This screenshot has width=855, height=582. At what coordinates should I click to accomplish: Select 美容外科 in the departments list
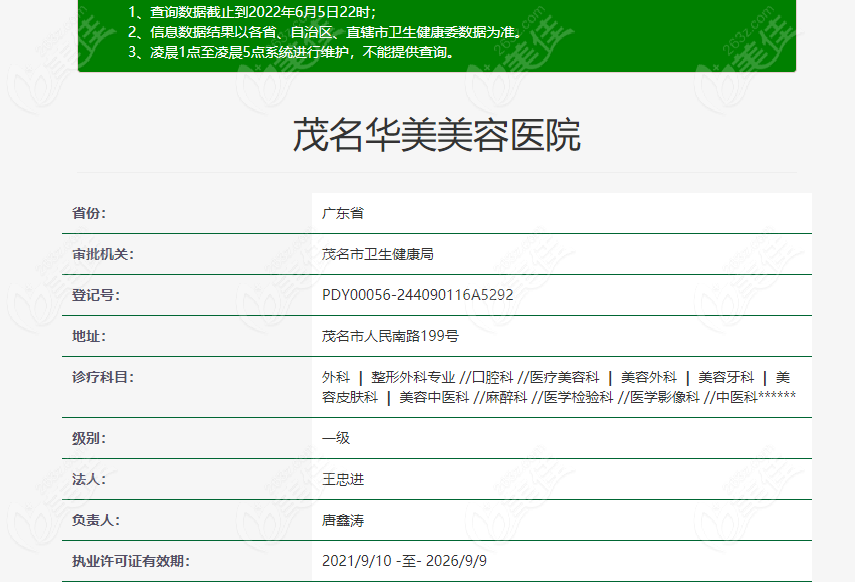click(x=648, y=377)
